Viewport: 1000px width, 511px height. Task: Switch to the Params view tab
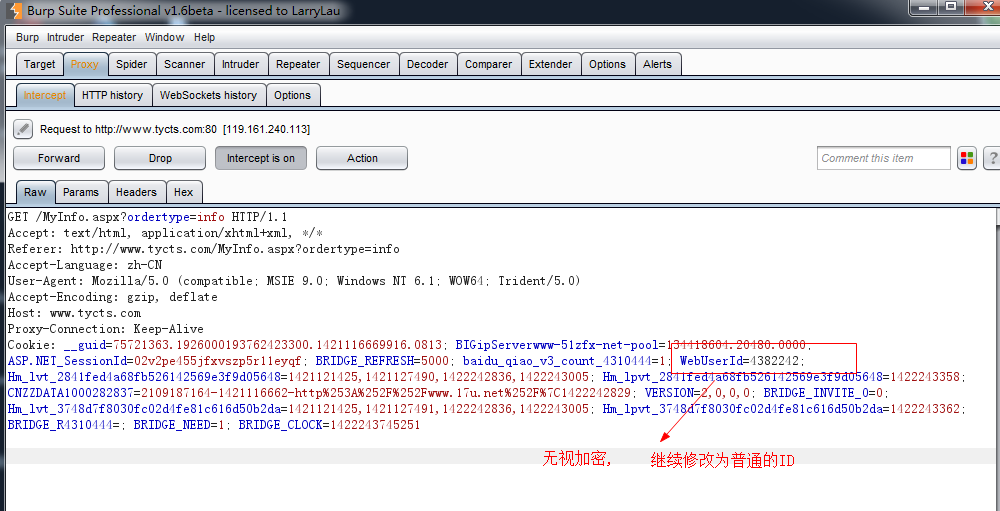pyautogui.click(x=81, y=192)
